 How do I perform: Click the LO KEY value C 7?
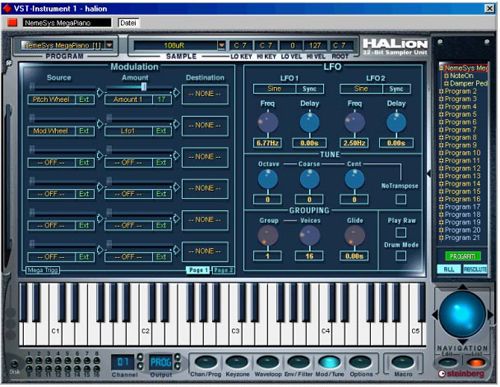pyautogui.click(x=240, y=45)
